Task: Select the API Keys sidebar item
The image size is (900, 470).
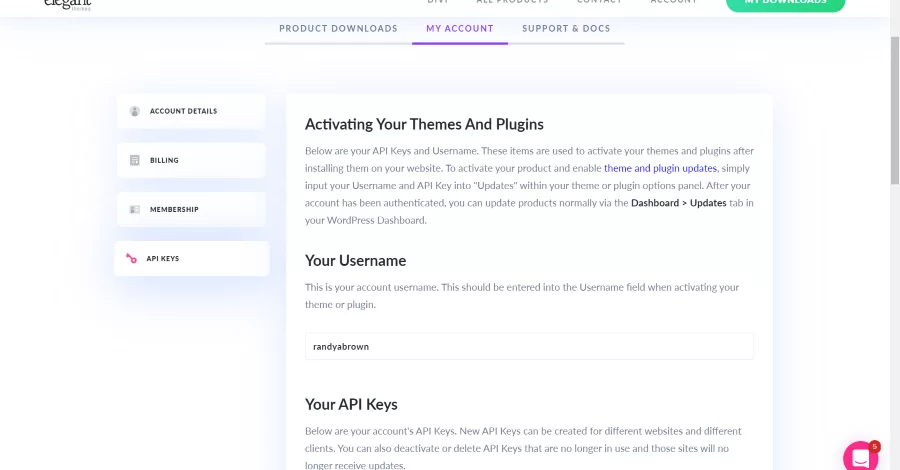Action: [x=191, y=258]
